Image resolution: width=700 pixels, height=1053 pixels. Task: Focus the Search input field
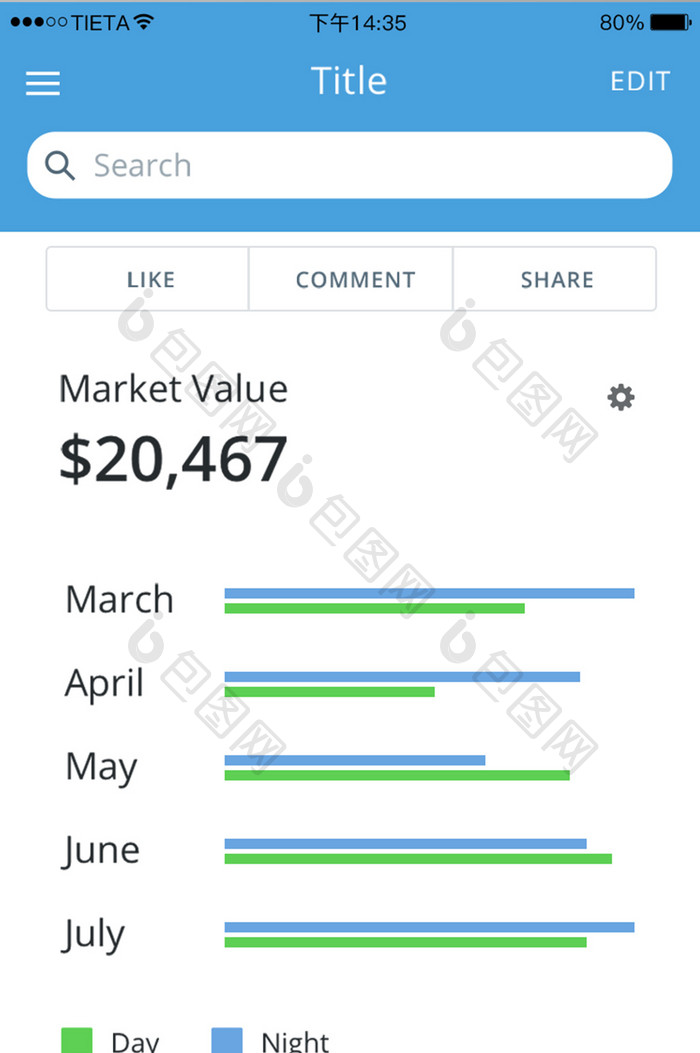tap(370, 166)
